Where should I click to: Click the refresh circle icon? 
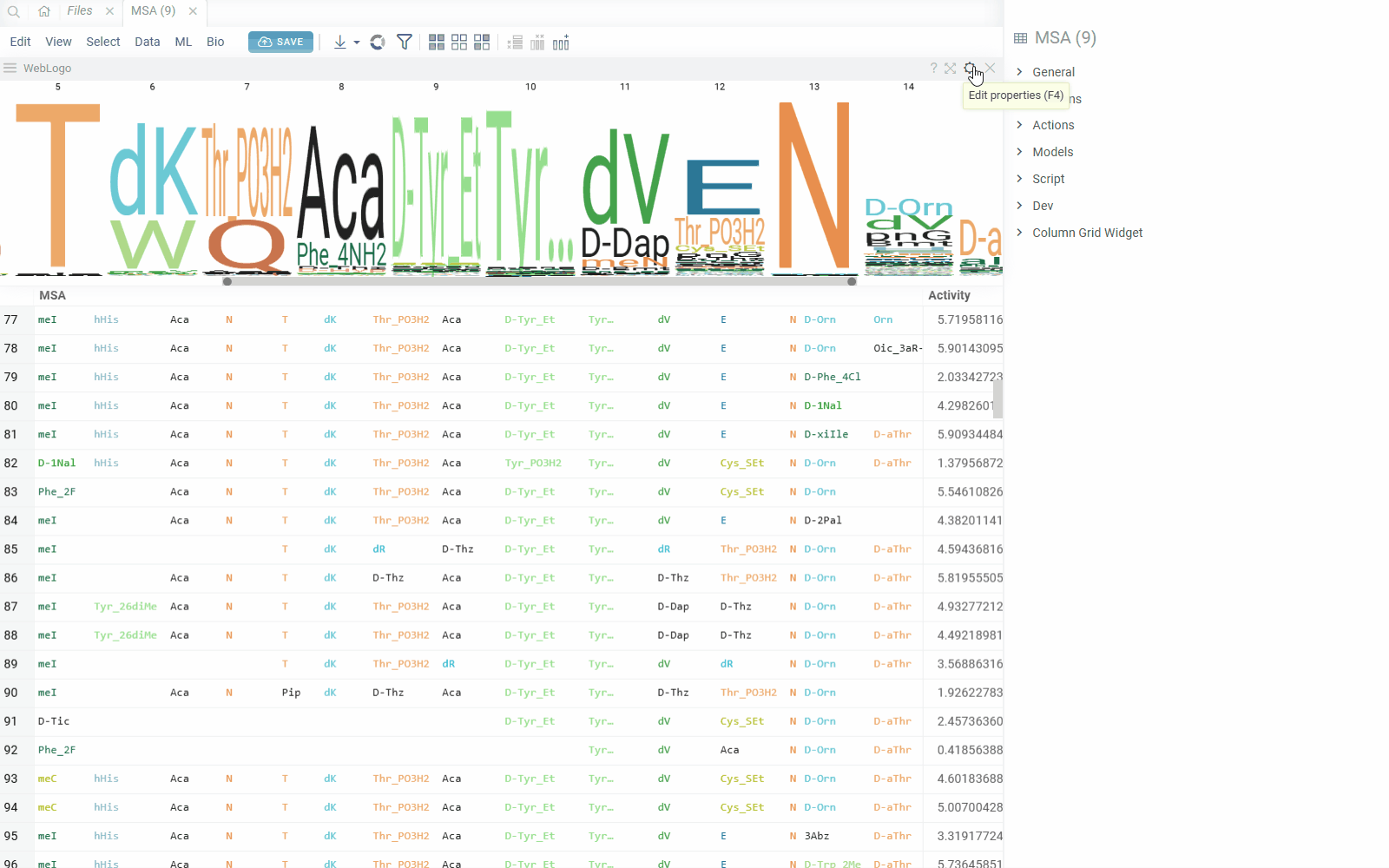coord(378,43)
